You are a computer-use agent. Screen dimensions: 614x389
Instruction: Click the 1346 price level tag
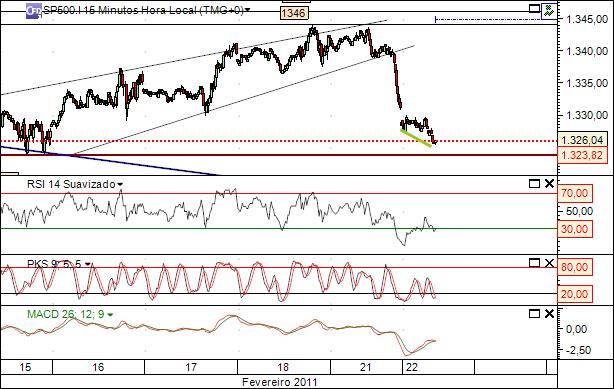294,13
